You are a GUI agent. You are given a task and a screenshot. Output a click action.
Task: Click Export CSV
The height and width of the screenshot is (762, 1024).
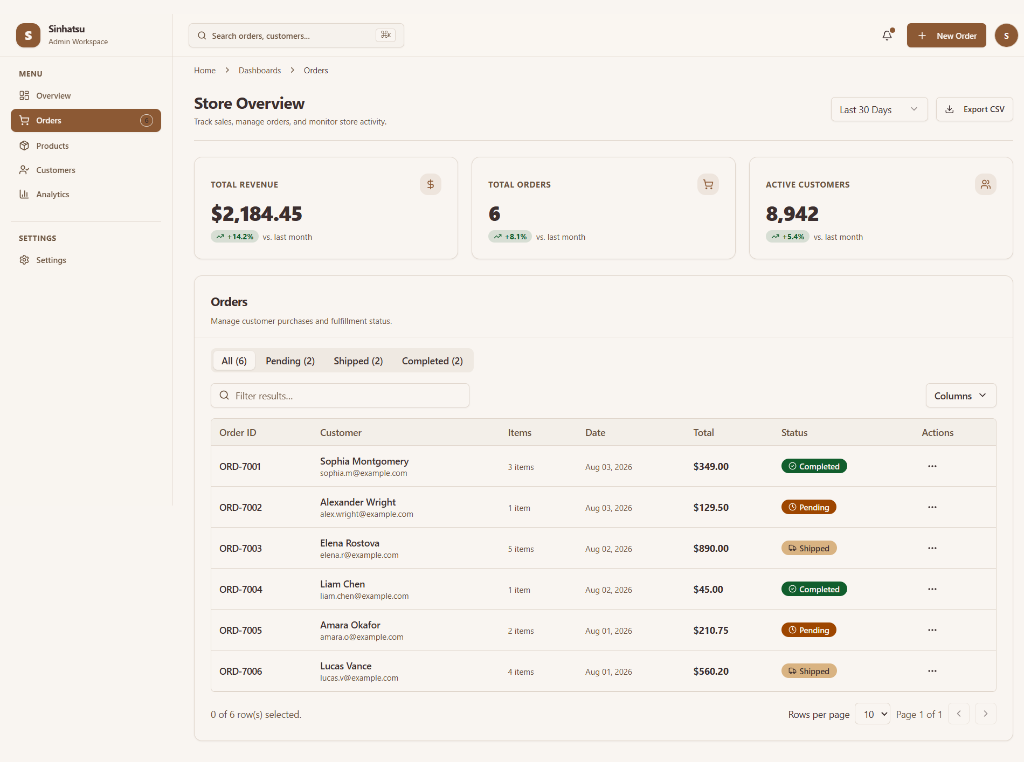click(x=974, y=109)
